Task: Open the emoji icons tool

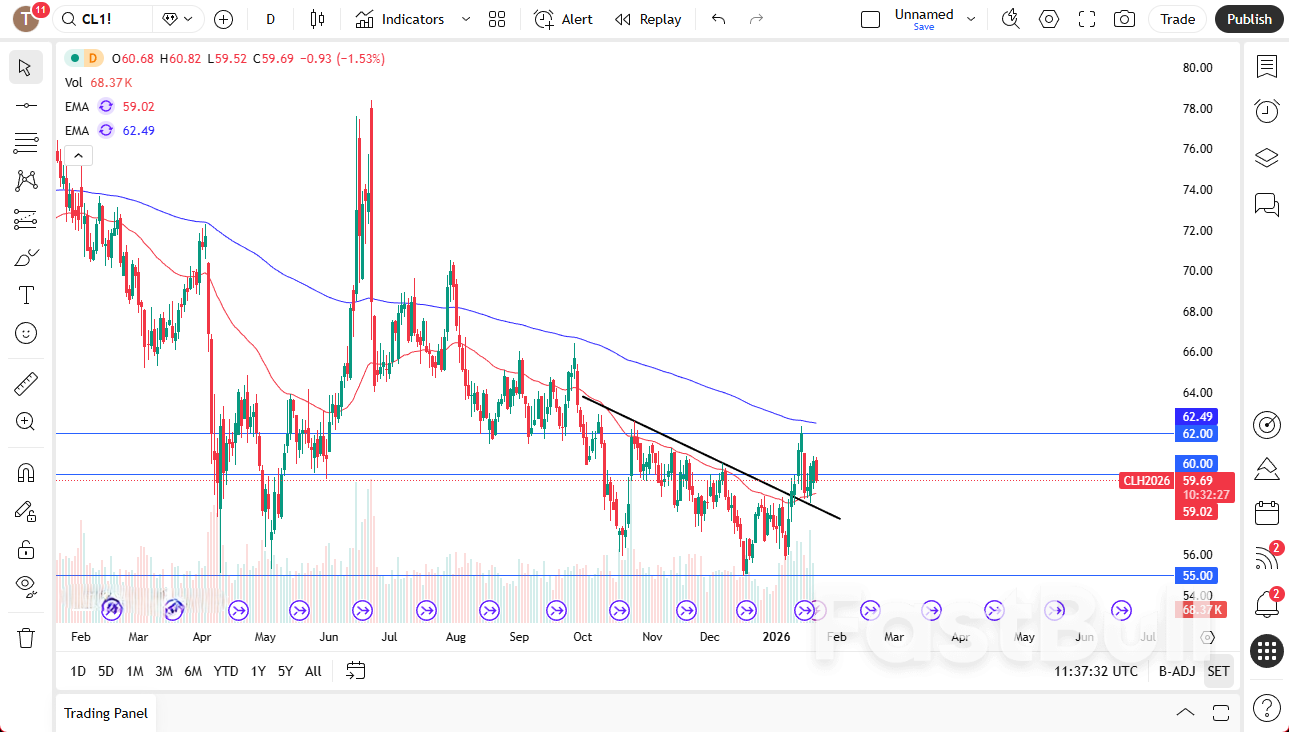Action: (x=26, y=332)
